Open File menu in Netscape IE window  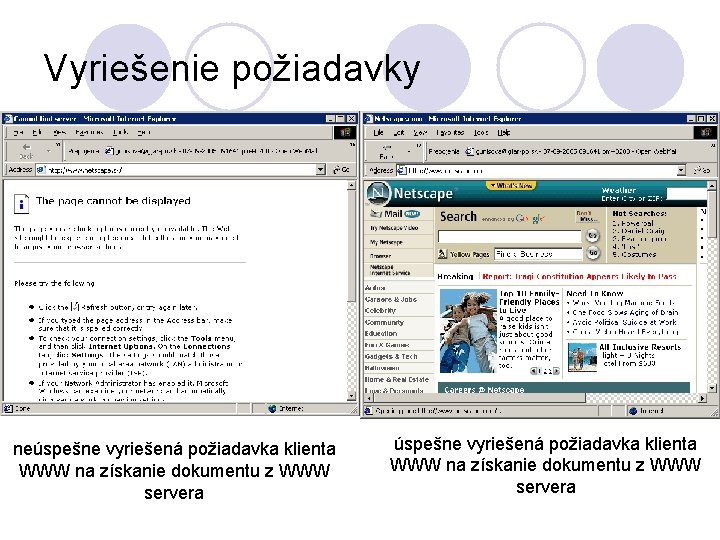[378, 132]
